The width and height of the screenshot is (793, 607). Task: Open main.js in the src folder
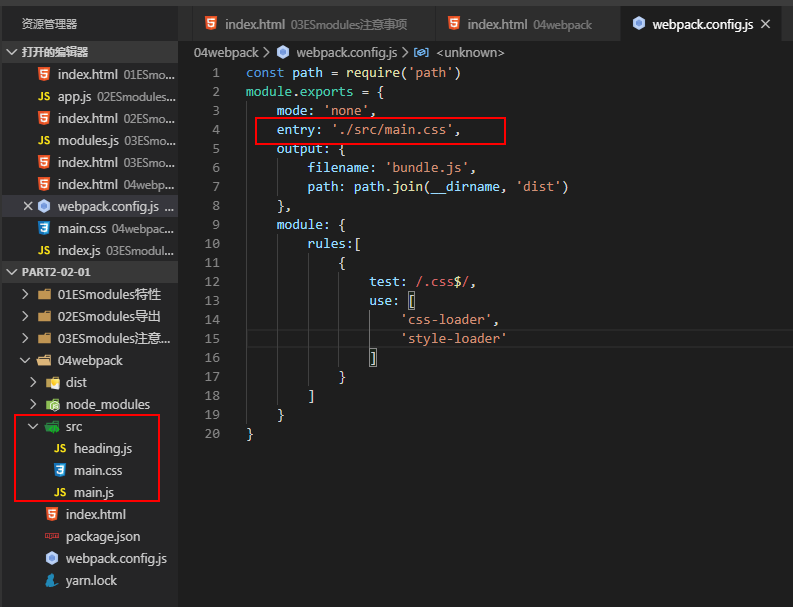[94, 493]
